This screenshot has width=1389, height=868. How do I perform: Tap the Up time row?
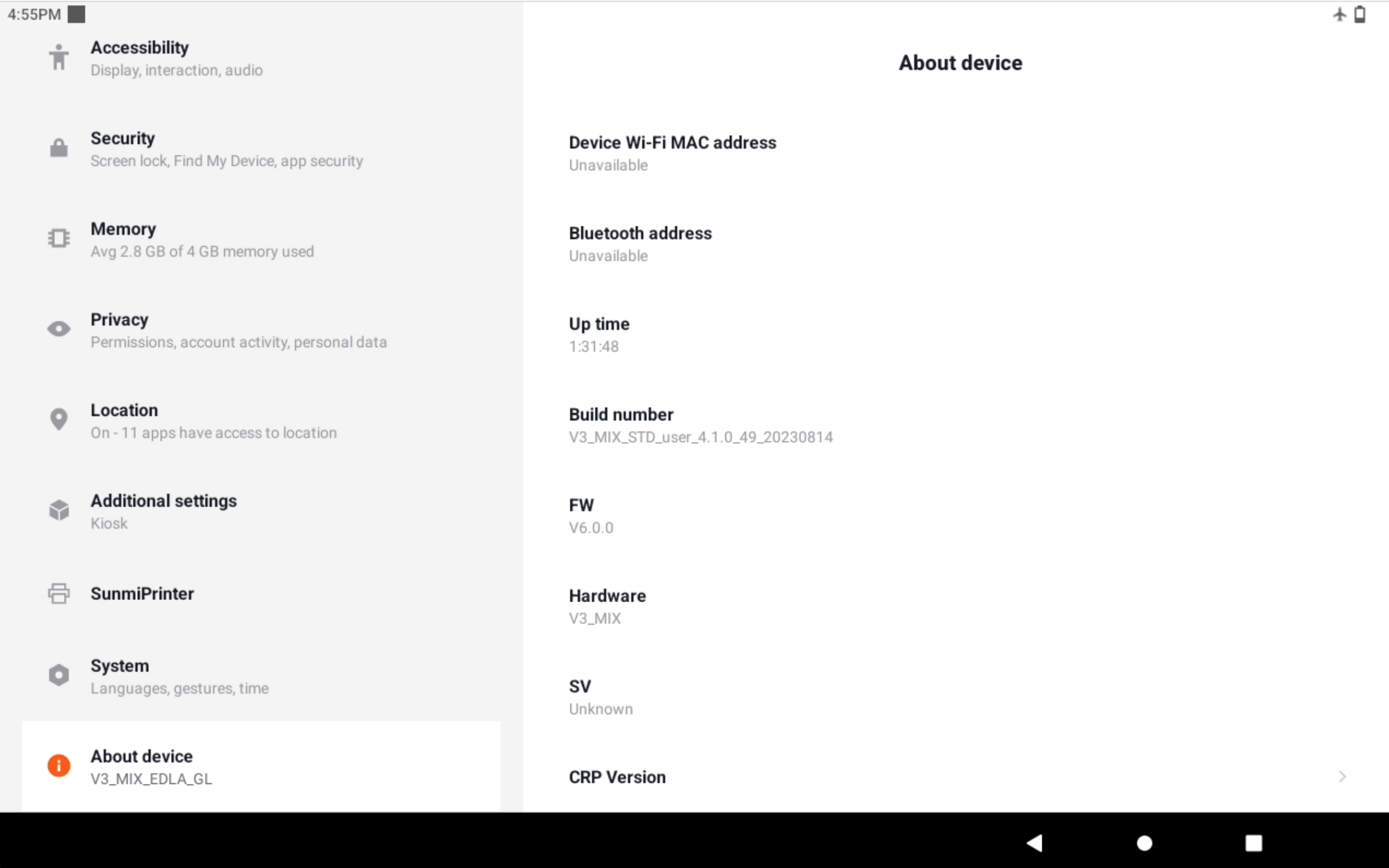(x=599, y=335)
